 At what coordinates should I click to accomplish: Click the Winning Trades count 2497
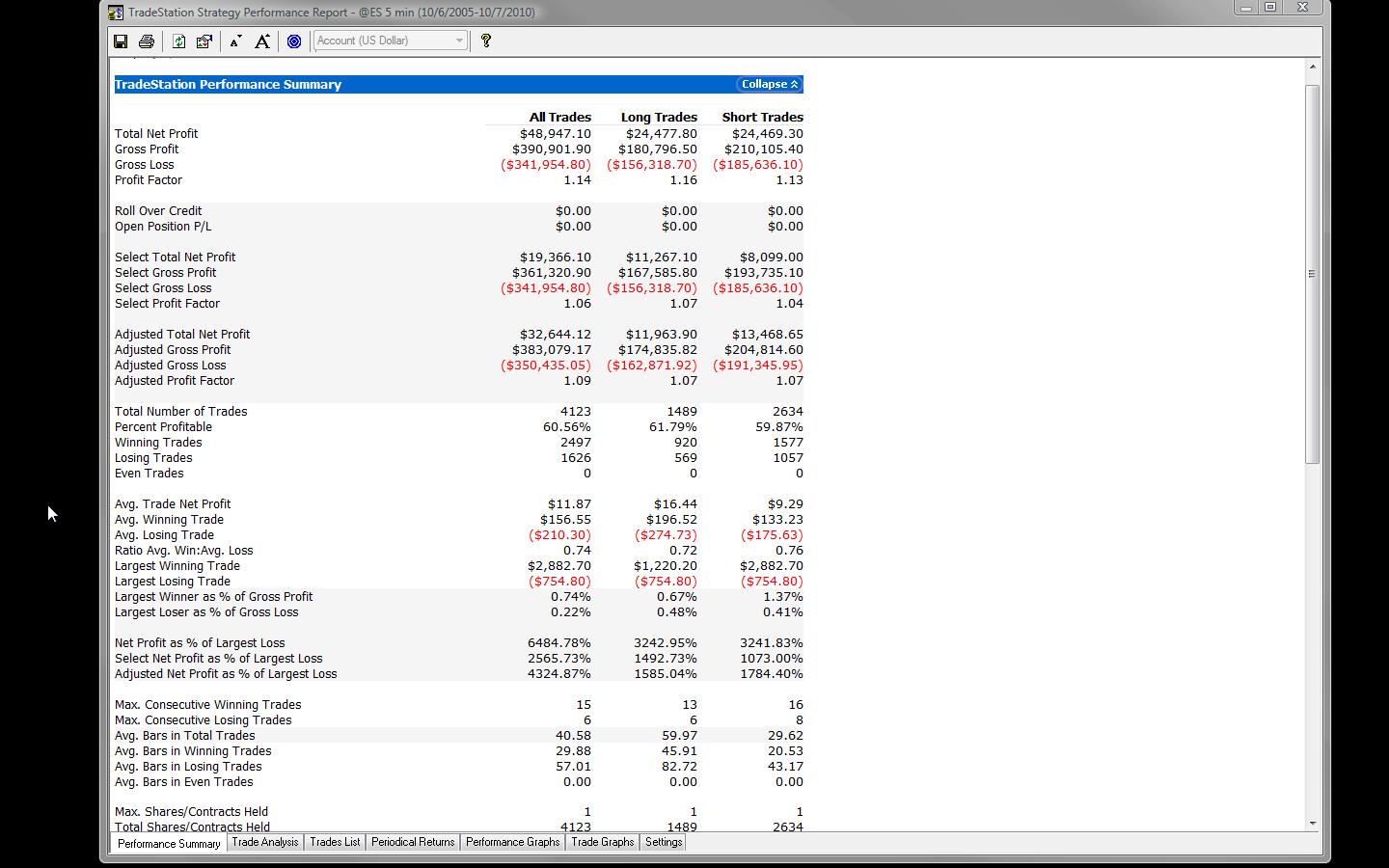576,443
